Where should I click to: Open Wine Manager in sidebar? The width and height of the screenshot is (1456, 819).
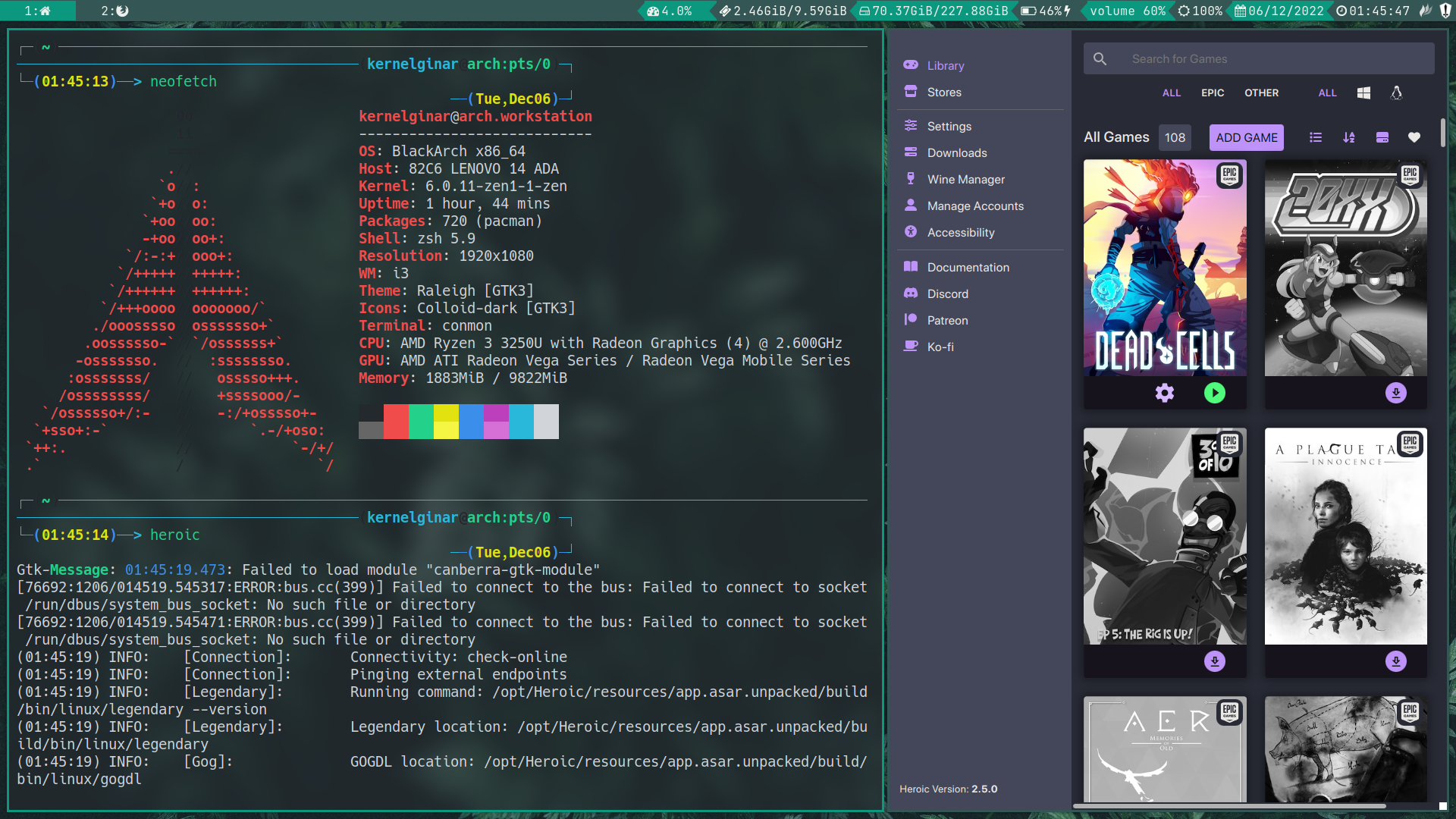pos(965,180)
